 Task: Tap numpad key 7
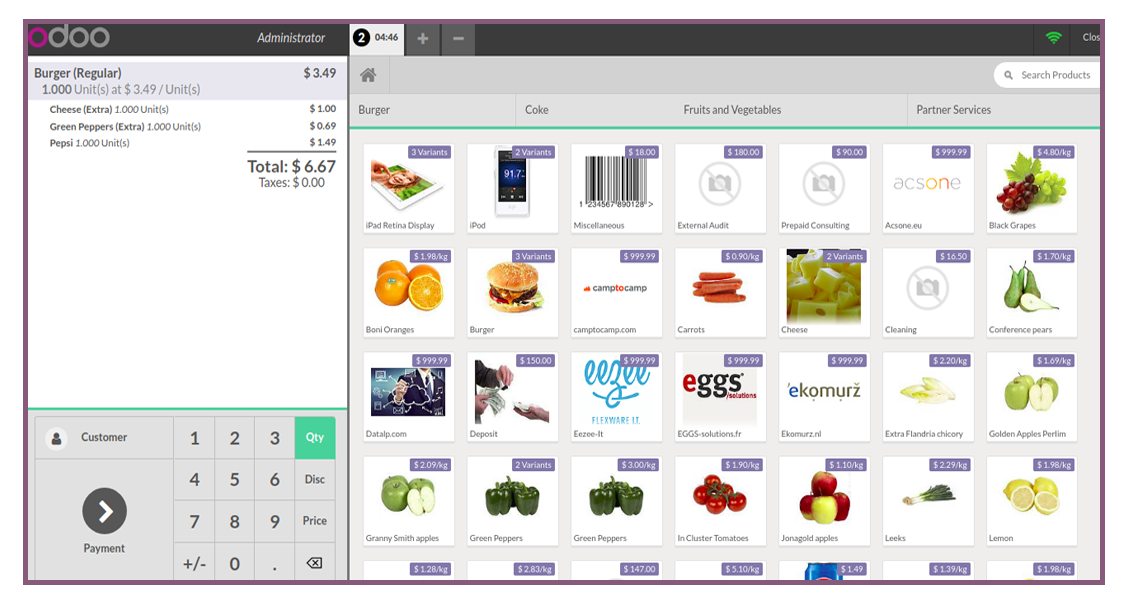coord(195,522)
